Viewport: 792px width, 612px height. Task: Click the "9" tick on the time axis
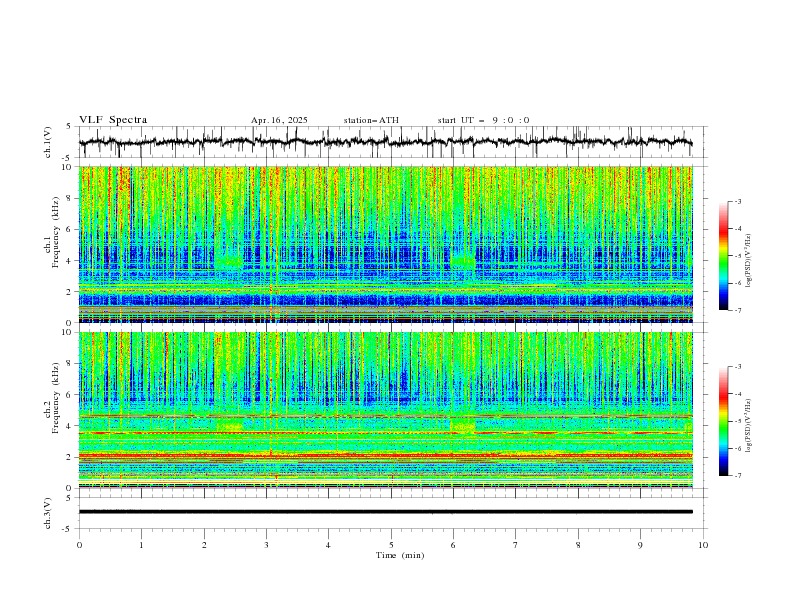pyautogui.click(x=640, y=545)
